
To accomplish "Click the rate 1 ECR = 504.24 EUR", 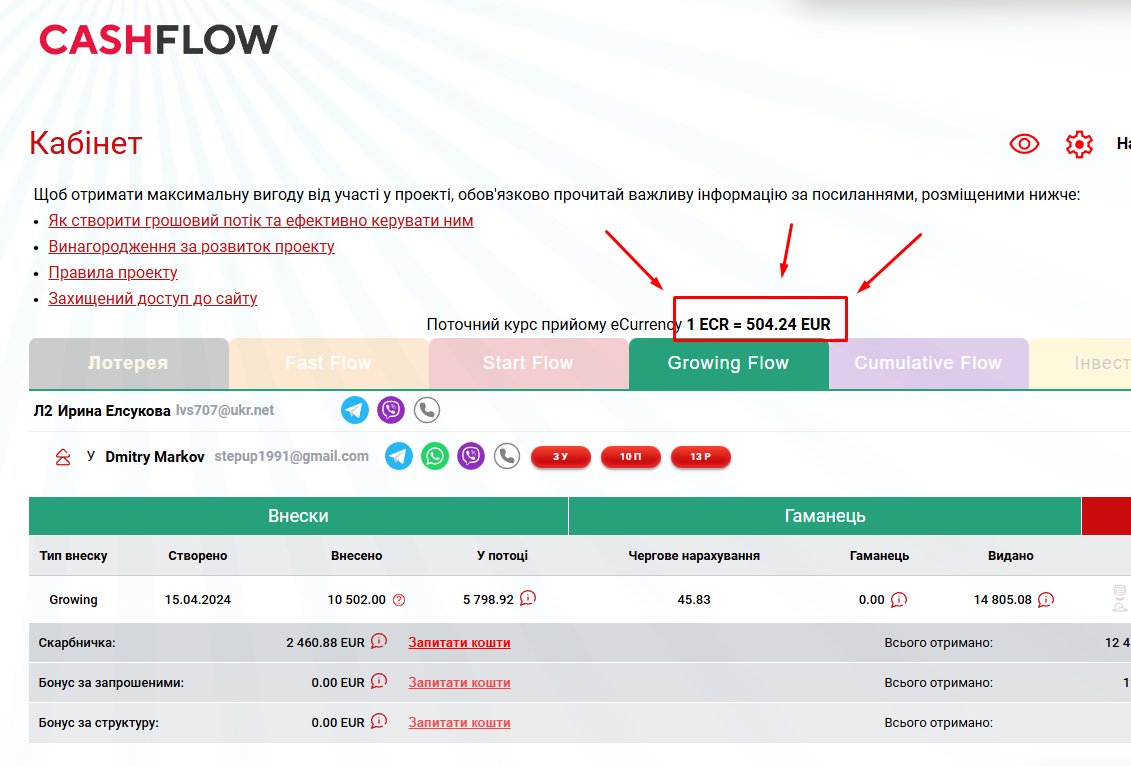I will (759, 325).
